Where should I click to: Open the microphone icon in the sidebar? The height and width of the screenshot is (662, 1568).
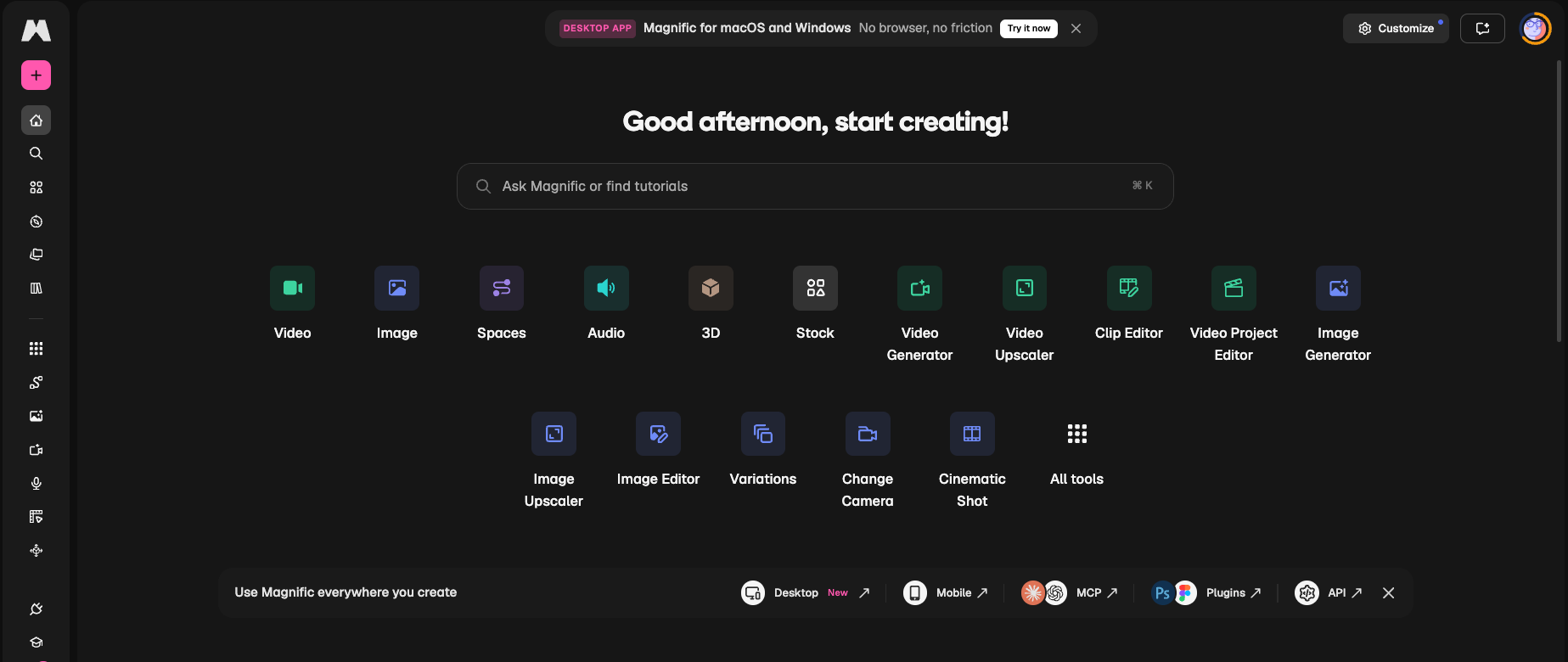click(x=36, y=484)
